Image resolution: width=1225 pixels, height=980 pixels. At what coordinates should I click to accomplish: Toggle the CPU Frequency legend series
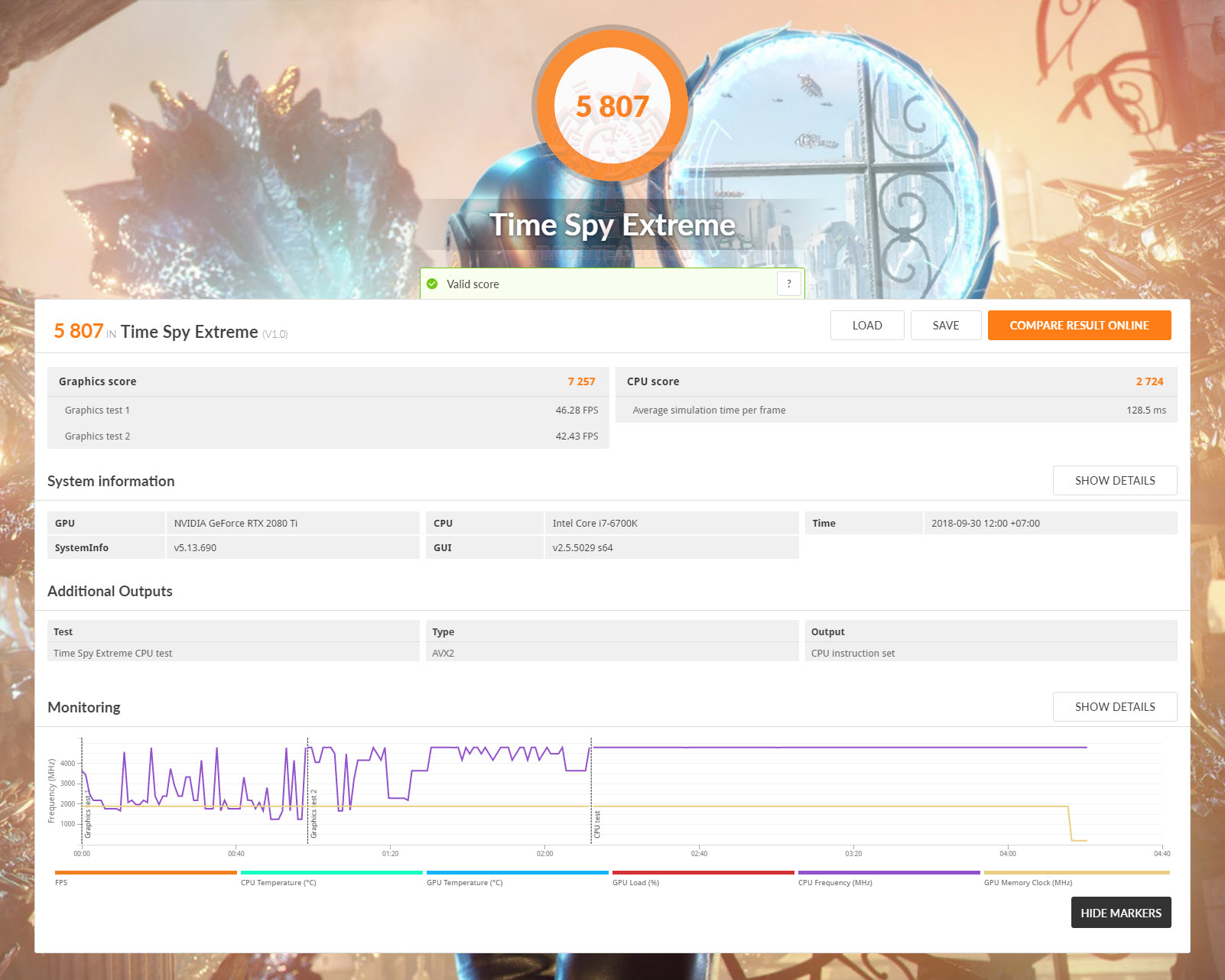(889, 878)
